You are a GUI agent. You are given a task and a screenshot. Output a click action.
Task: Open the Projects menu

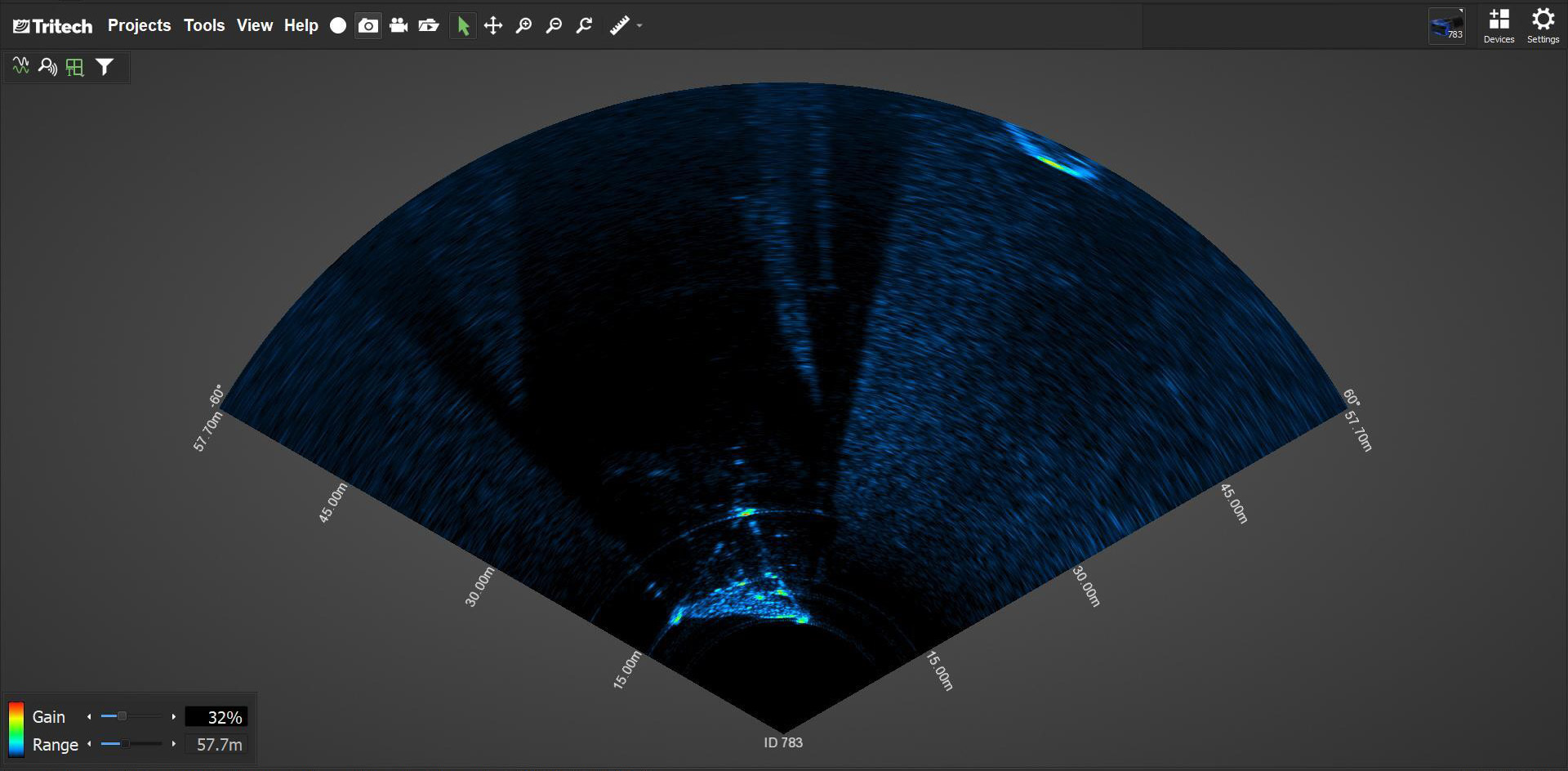pos(140,25)
